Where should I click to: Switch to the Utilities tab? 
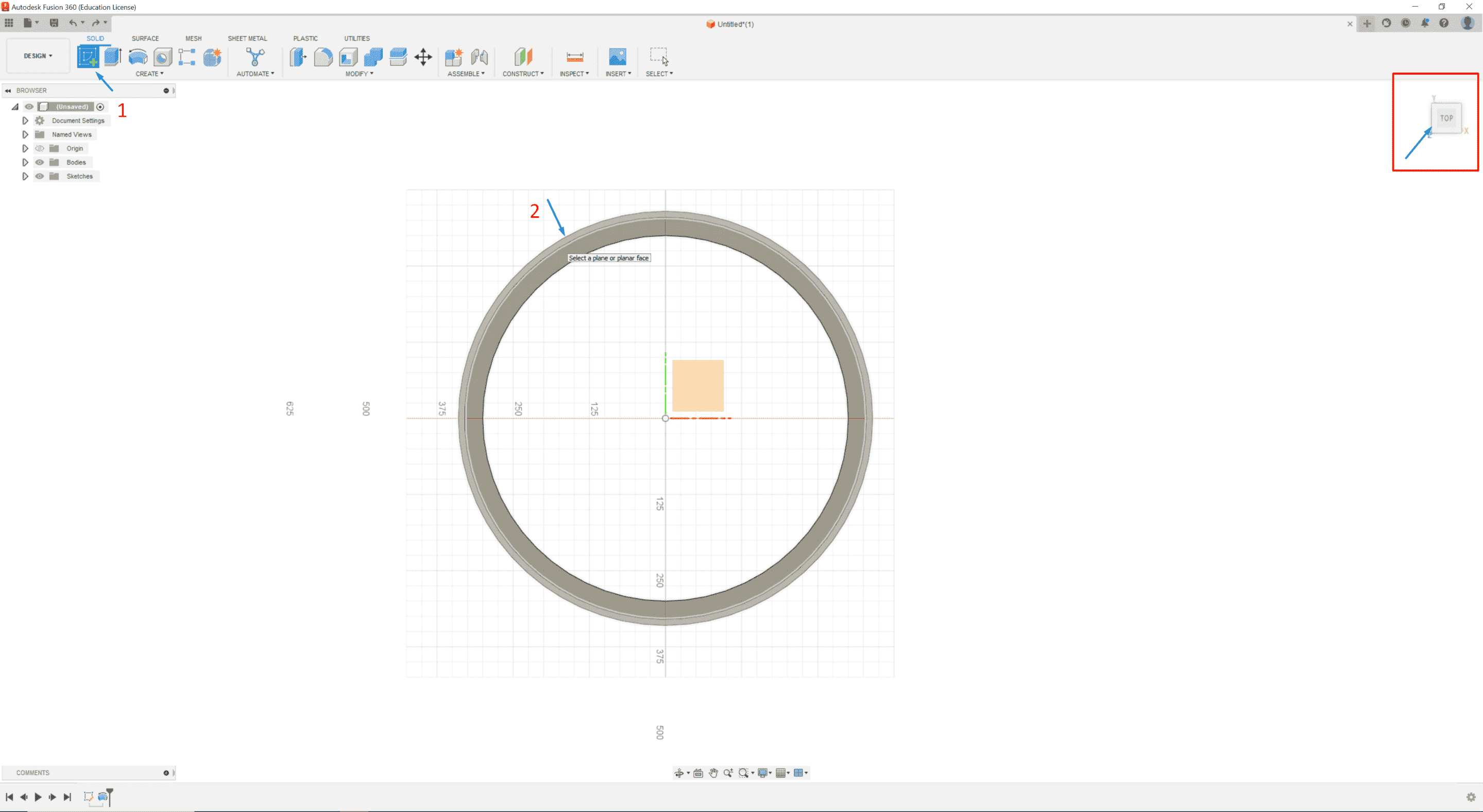[357, 39]
